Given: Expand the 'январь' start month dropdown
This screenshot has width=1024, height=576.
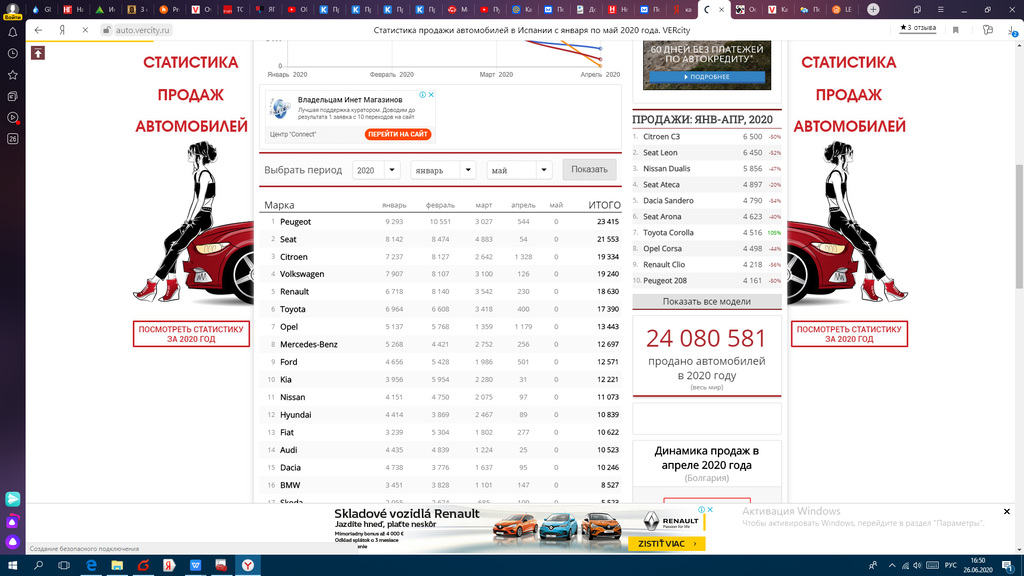Looking at the screenshot, I should click(x=443, y=170).
